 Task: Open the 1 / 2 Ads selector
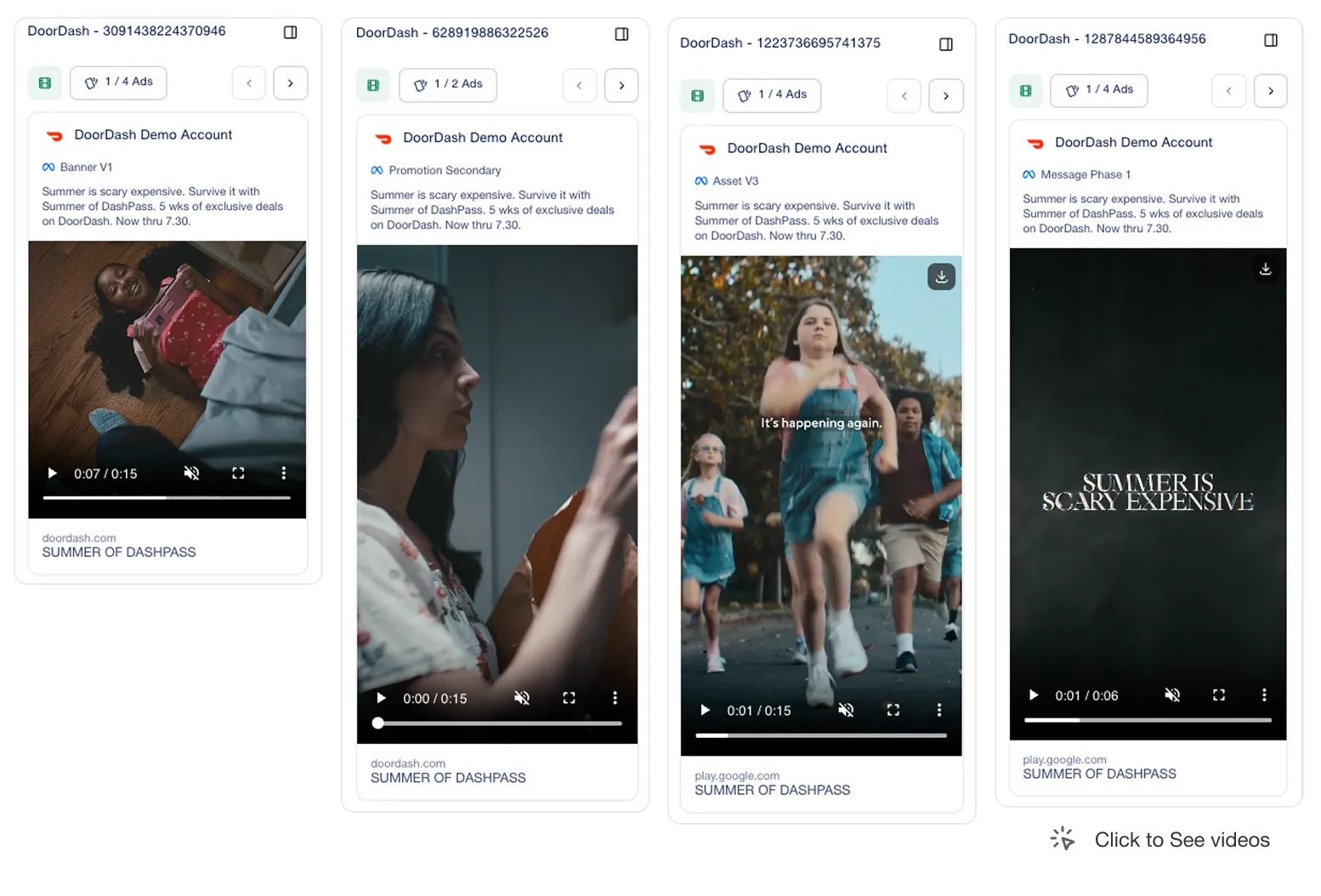point(448,85)
